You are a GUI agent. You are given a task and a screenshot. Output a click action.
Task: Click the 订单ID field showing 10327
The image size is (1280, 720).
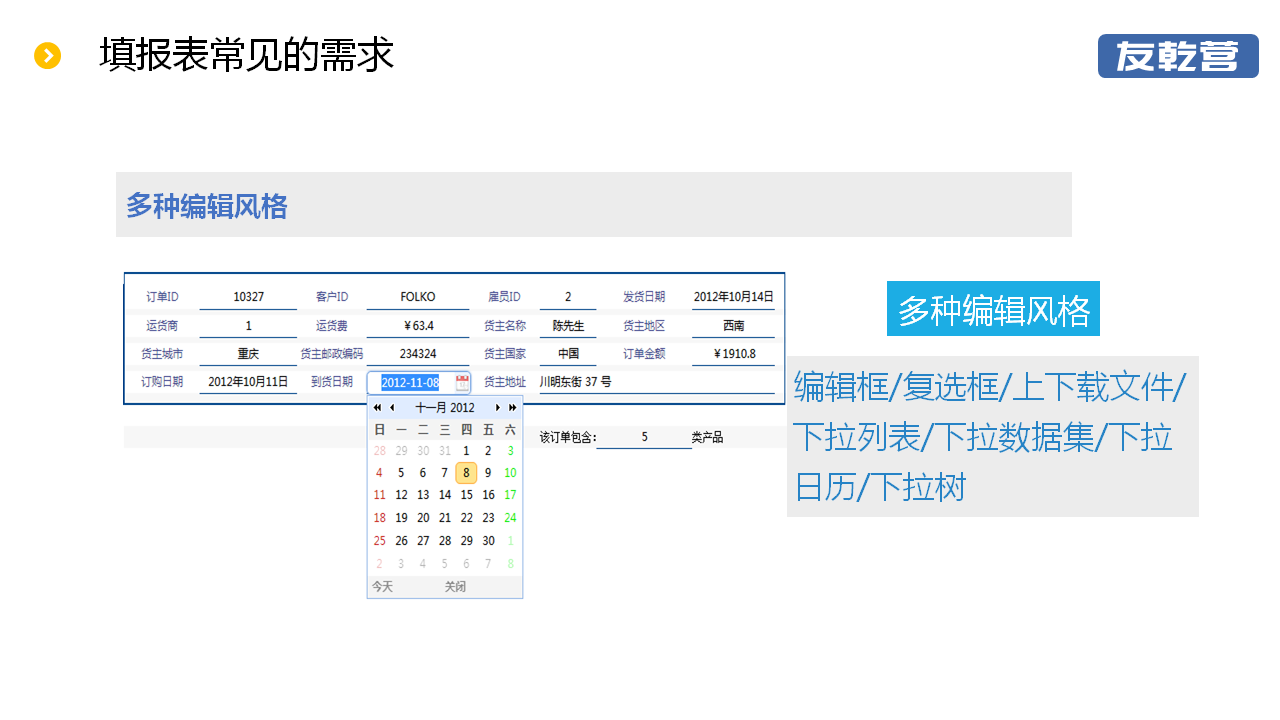248,297
